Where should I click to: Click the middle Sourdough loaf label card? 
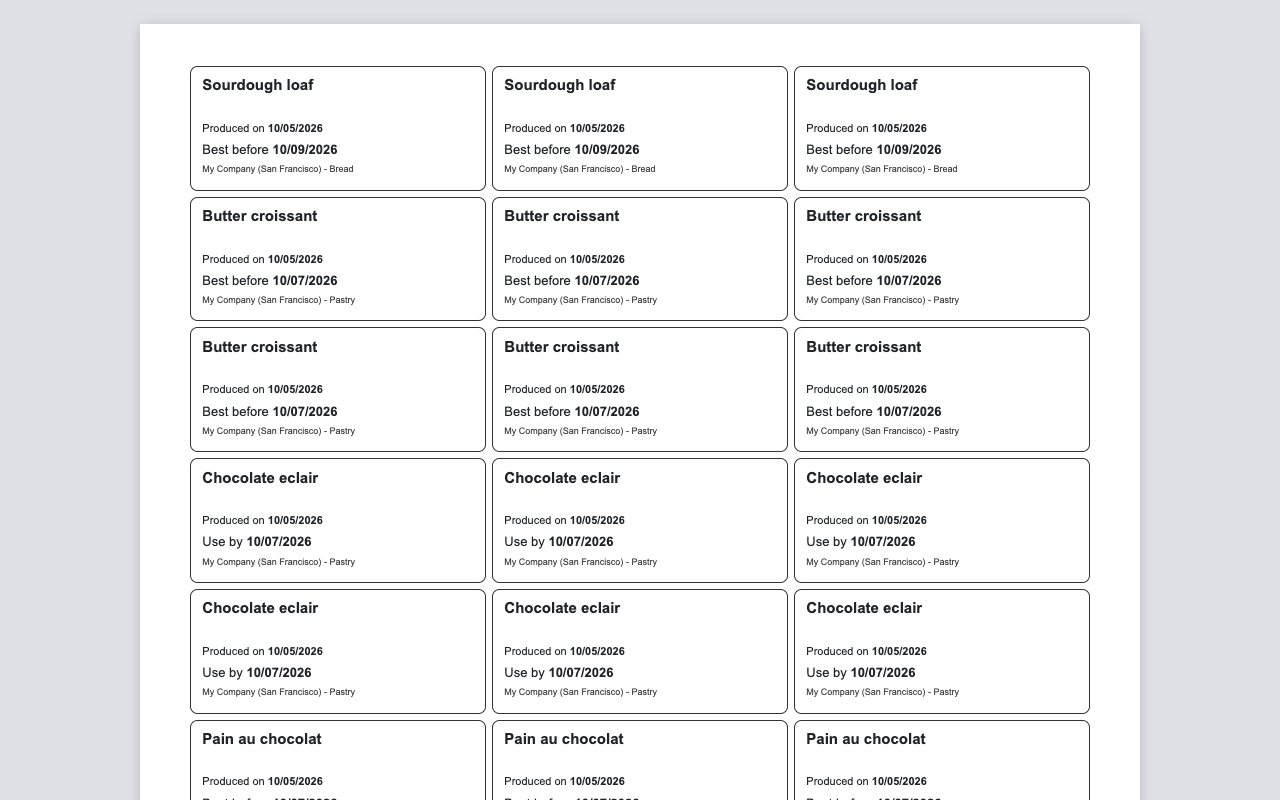pos(640,128)
